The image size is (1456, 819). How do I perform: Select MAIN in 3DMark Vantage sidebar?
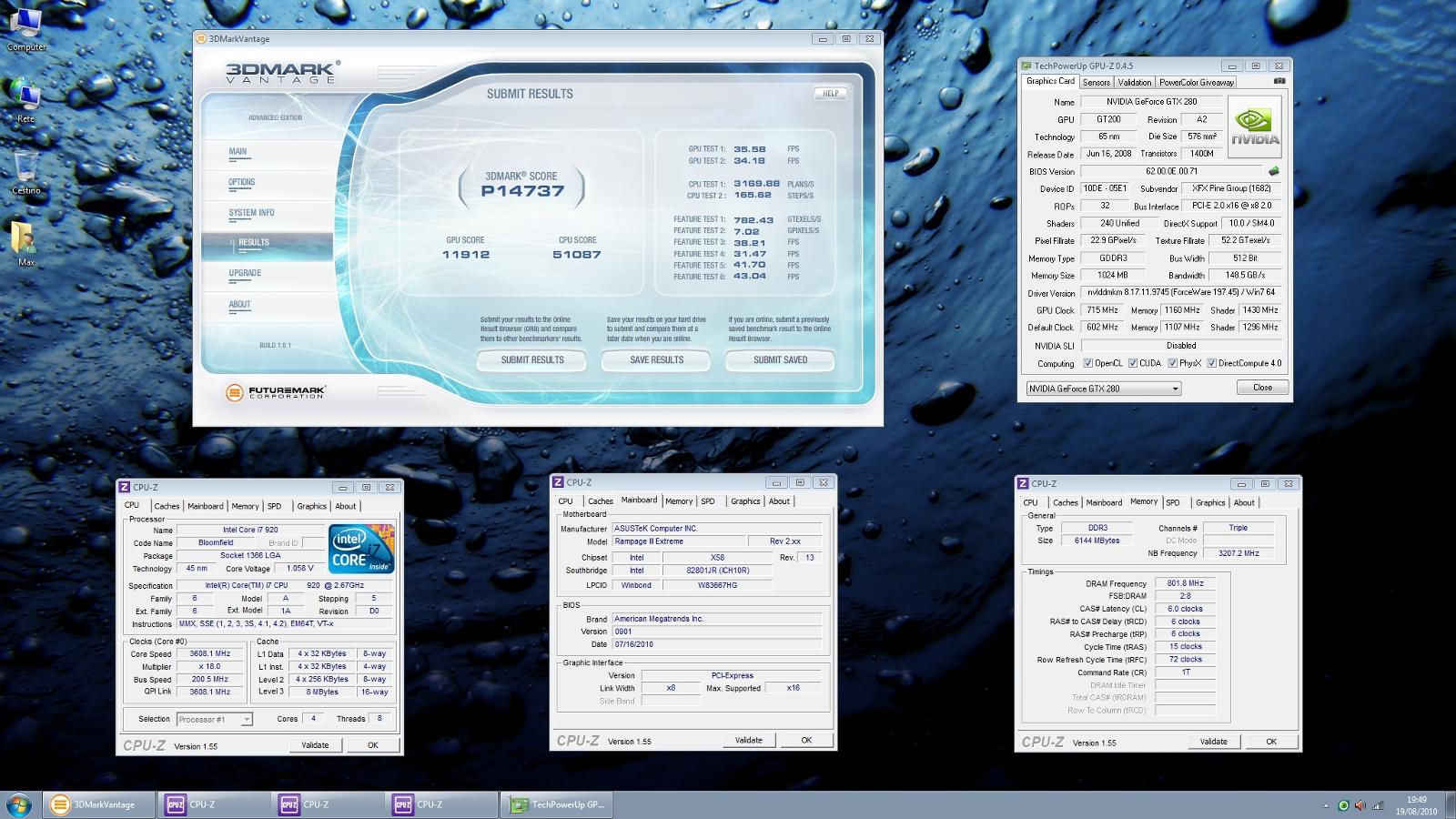click(x=238, y=152)
